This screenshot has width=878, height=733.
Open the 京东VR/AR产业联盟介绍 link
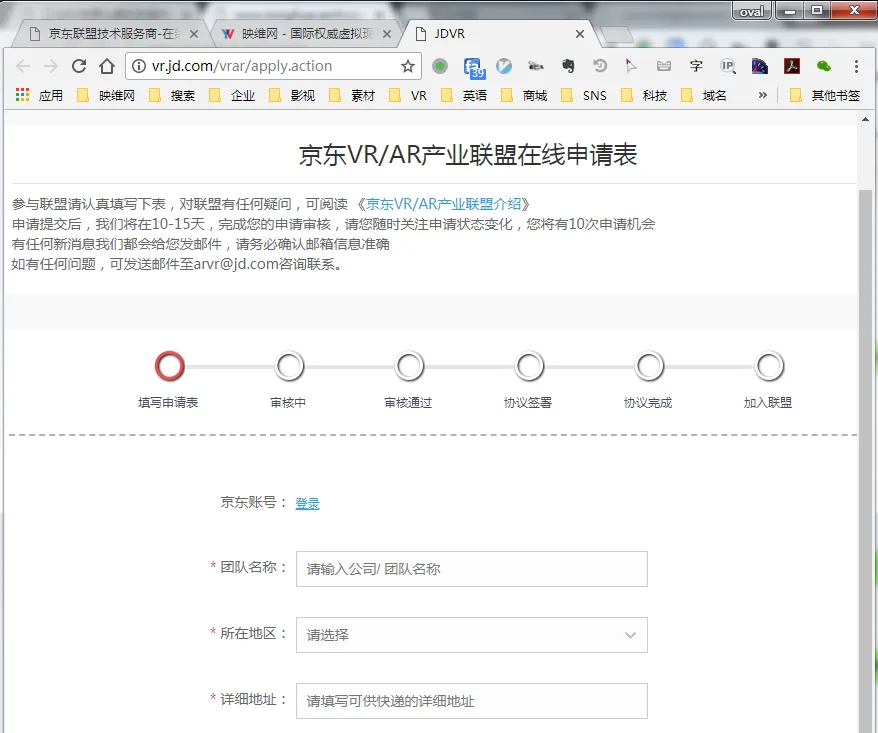443,204
